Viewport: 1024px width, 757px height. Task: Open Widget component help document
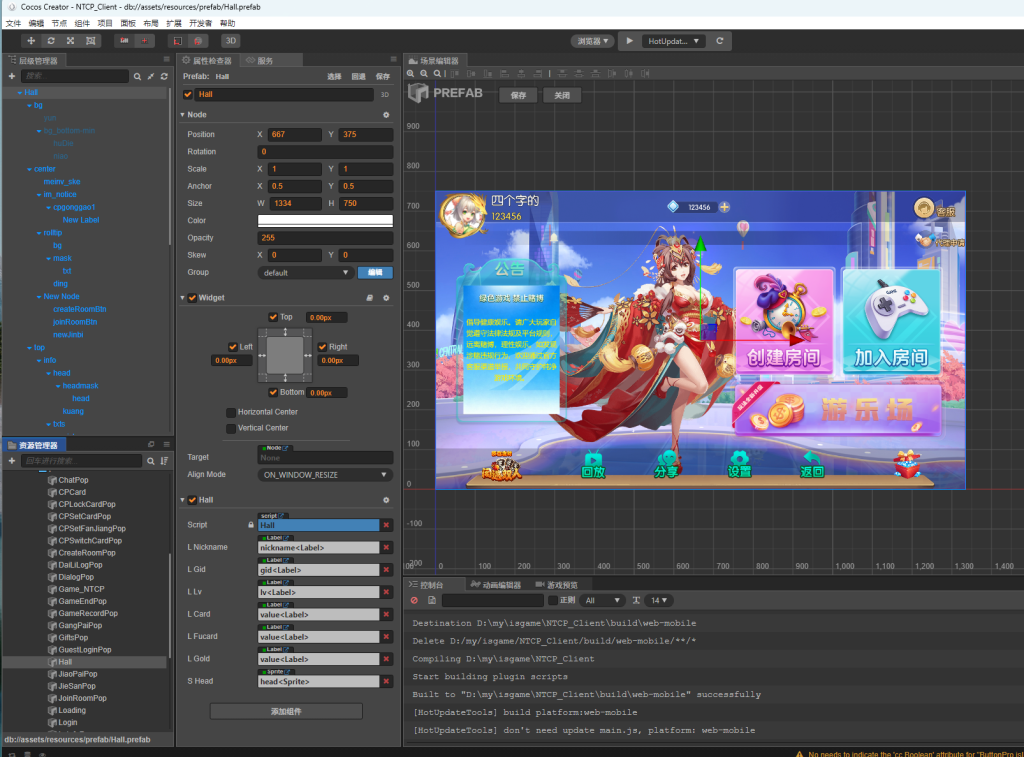click(x=370, y=298)
